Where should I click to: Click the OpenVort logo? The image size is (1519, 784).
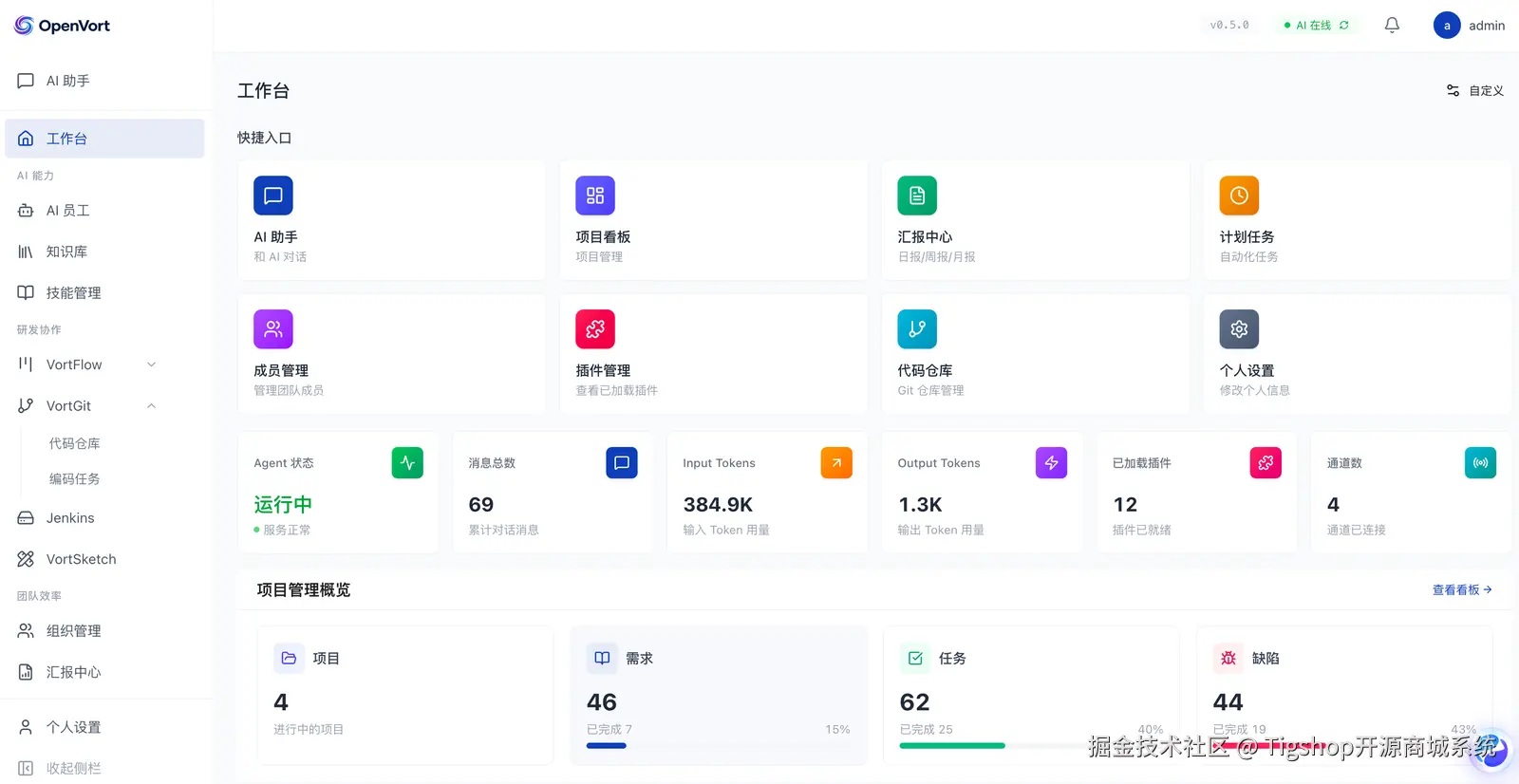pyautogui.click(x=62, y=26)
